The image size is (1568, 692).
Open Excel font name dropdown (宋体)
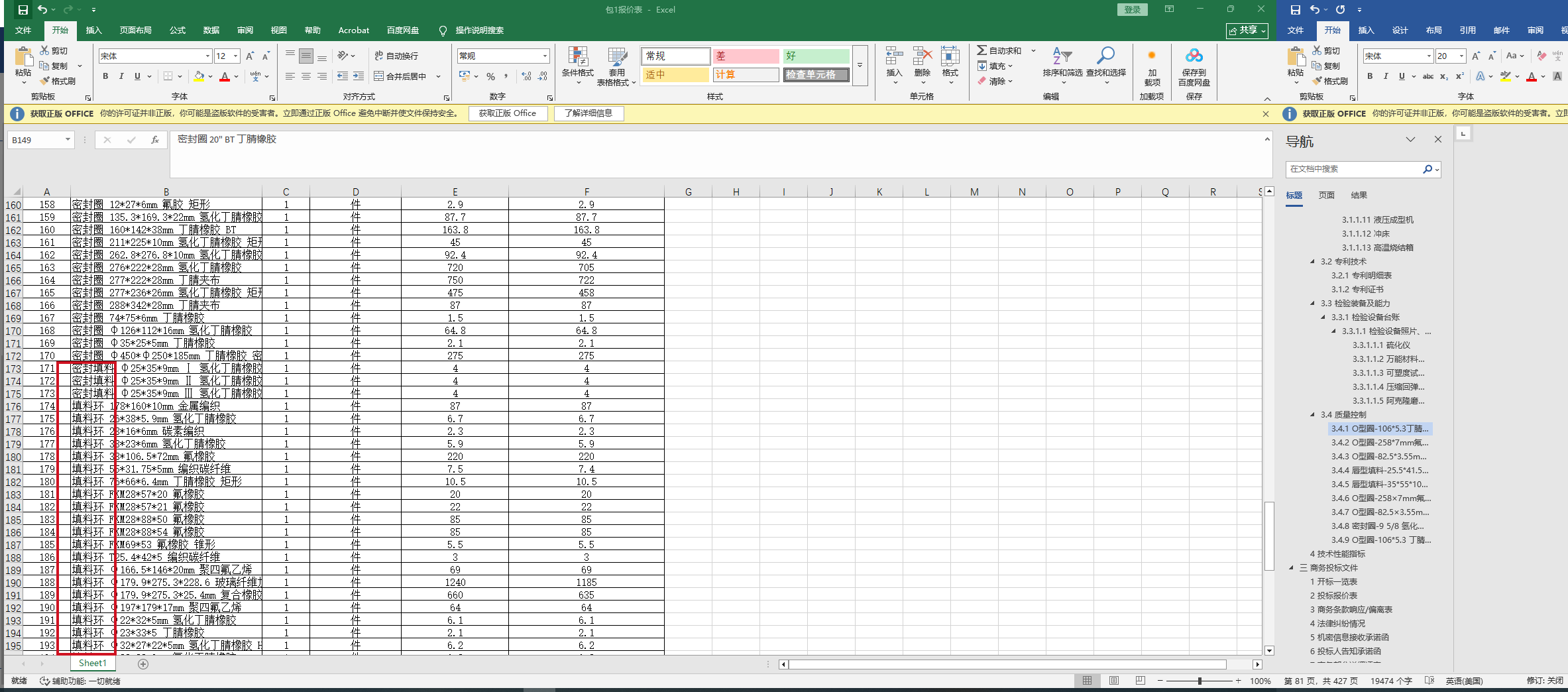coord(207,56)
